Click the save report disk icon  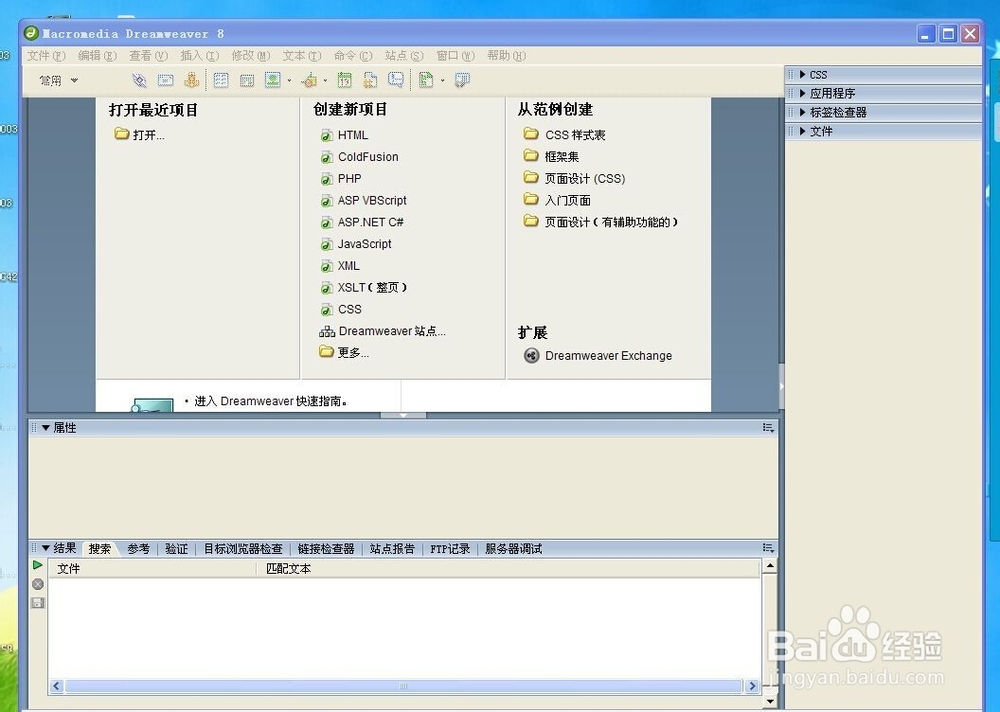[x=38, y=603]
